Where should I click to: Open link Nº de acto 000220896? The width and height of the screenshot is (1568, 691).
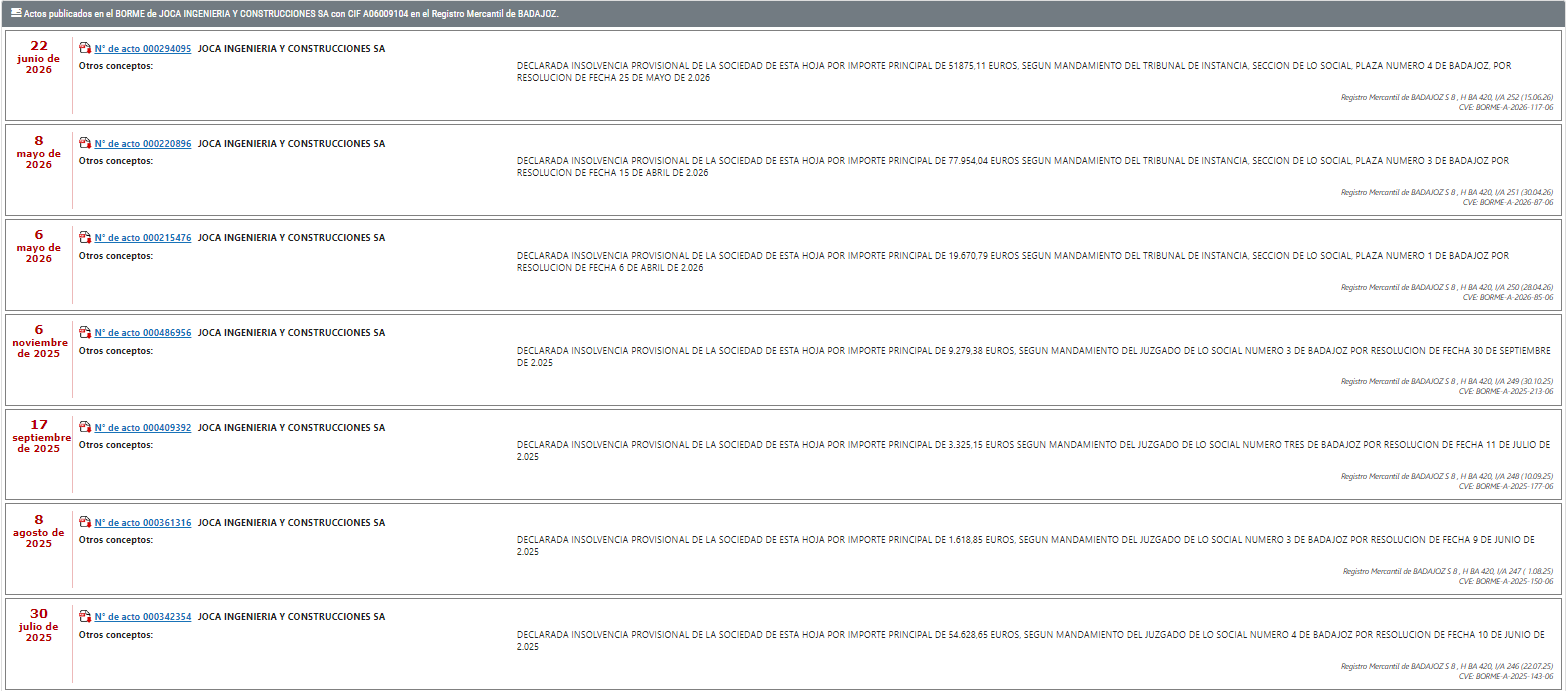[x=143, y=143]
